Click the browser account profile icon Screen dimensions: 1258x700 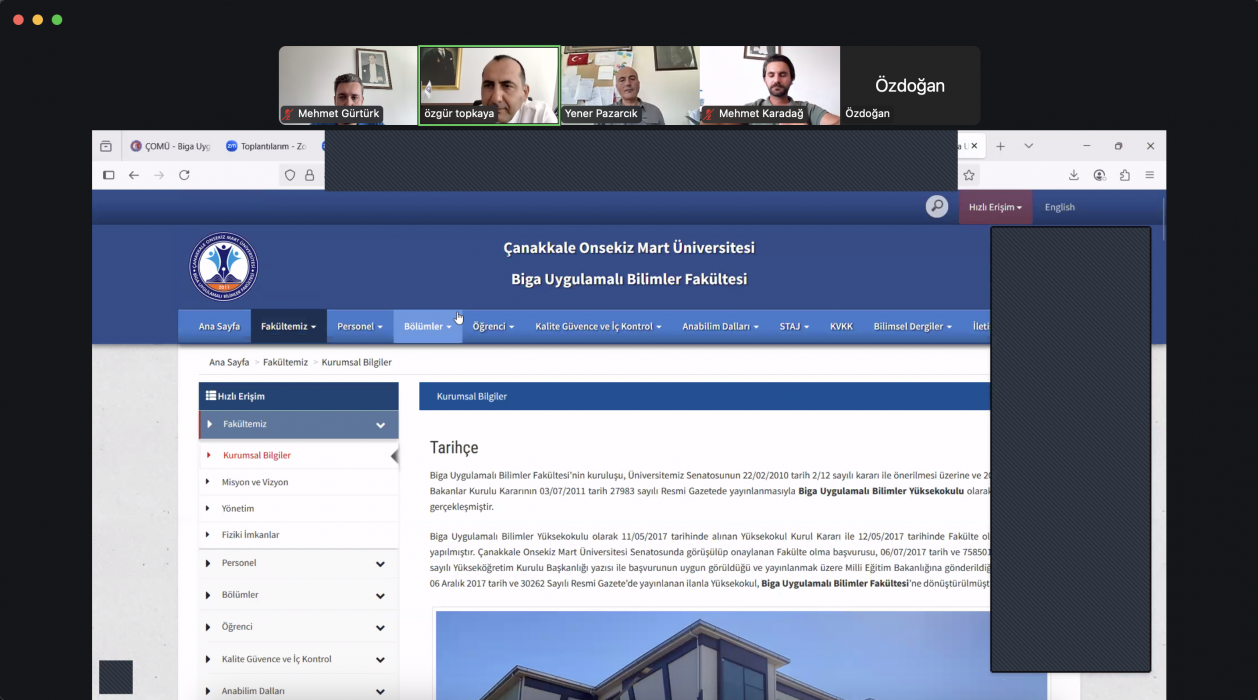[1099, 175]
